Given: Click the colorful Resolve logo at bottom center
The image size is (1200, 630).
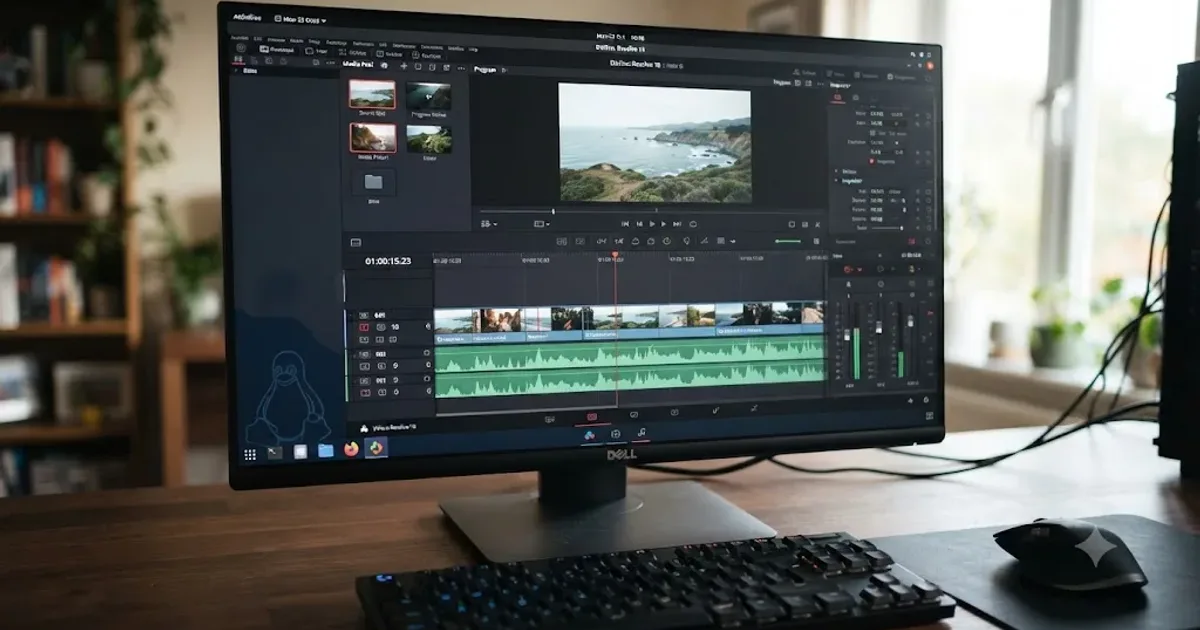Looking at the screenshot, I should pyautogui.click(x=590, y=434).
